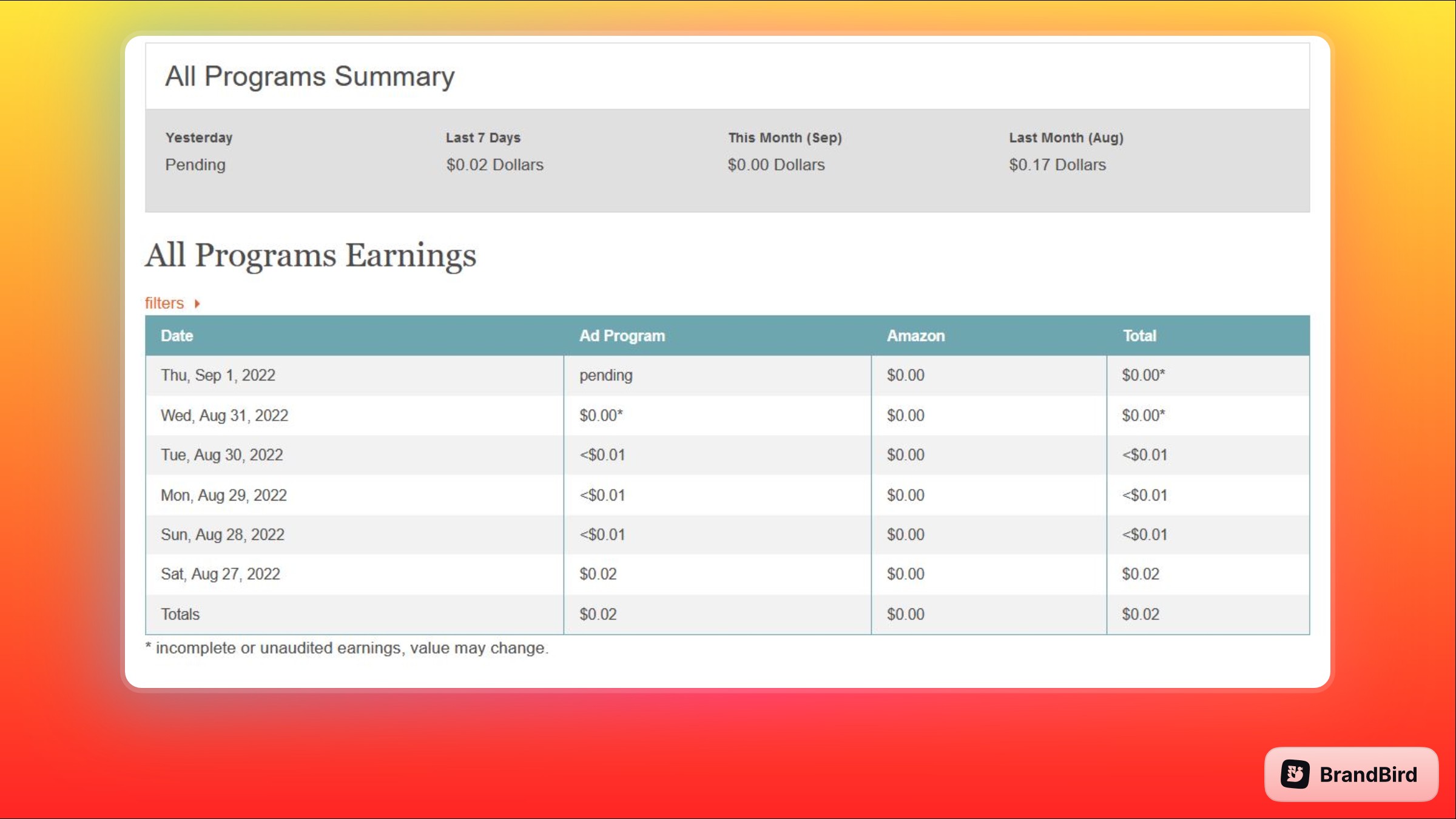Click the Amazon column header
Viewport: 1456px width, 819px height.
pyautogui.click(x=915, y=335)
